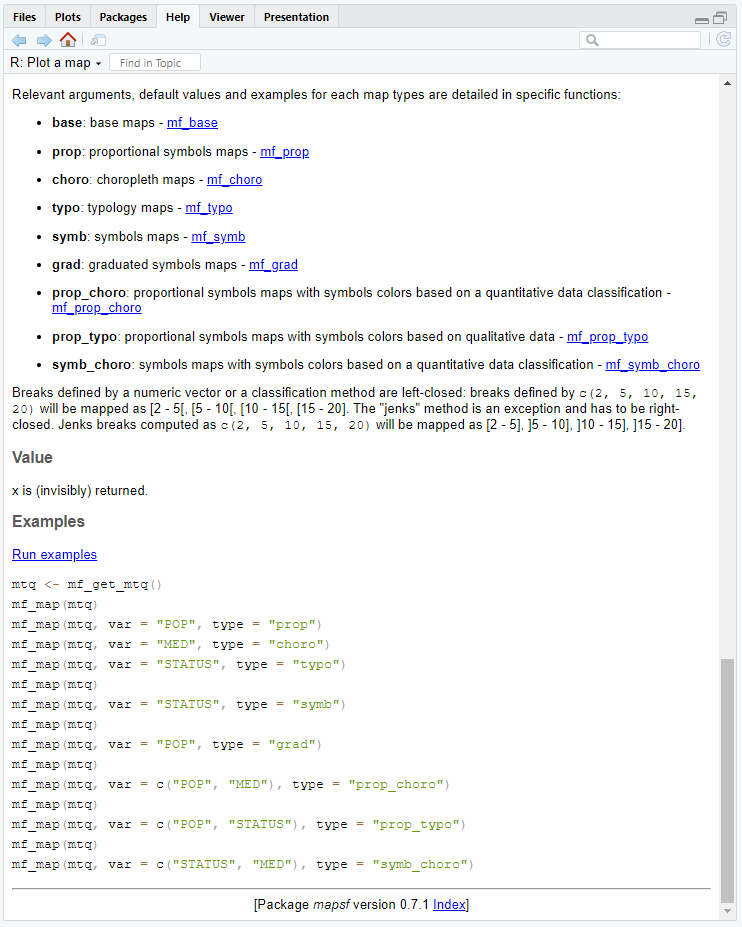Switch to the Plots tab
This screenshot has height=927, width=742.
[x=68, y=17]
